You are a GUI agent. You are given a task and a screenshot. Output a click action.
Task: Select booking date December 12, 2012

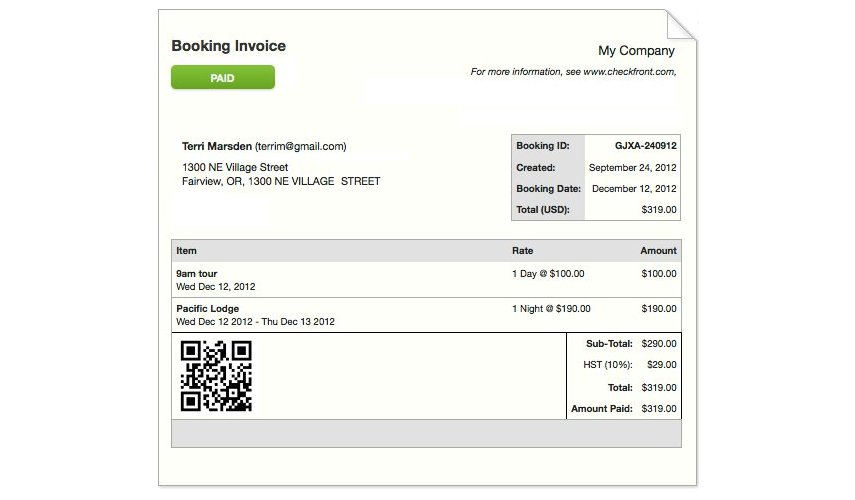click(634, 189)
